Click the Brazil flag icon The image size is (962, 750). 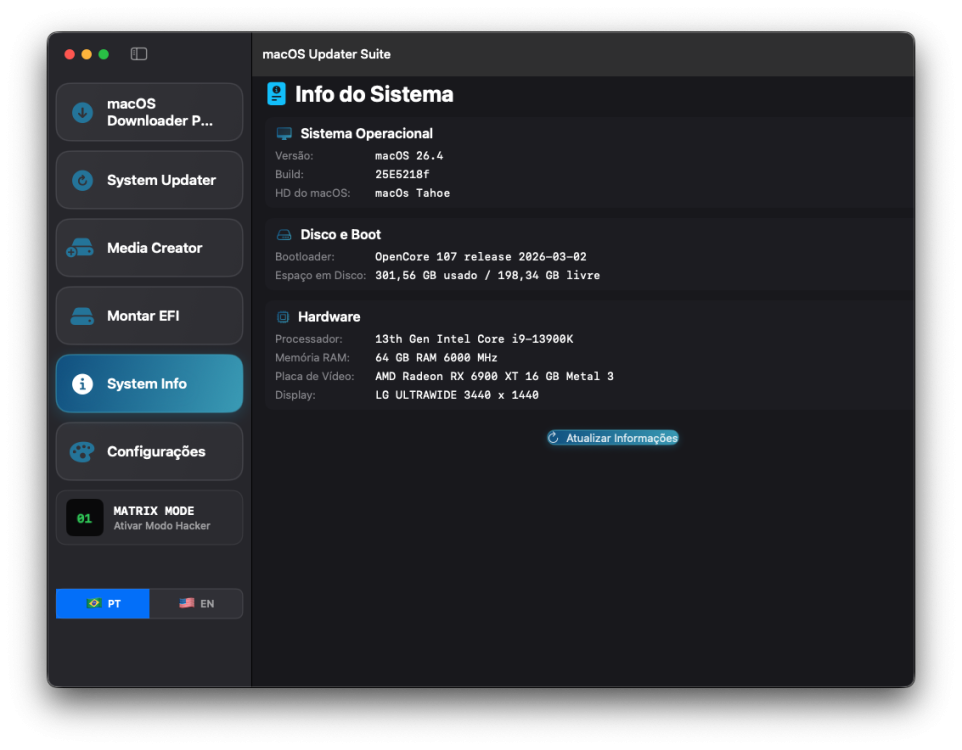tap(94, 603)
